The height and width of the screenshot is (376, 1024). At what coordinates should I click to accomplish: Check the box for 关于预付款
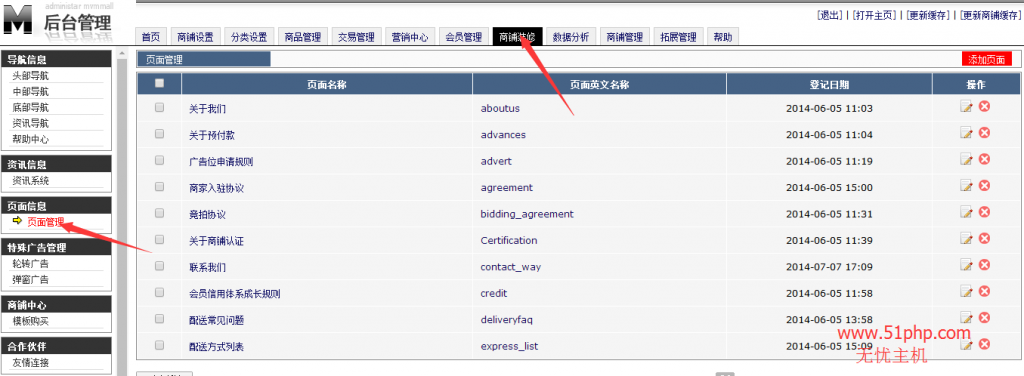[159, 133]
